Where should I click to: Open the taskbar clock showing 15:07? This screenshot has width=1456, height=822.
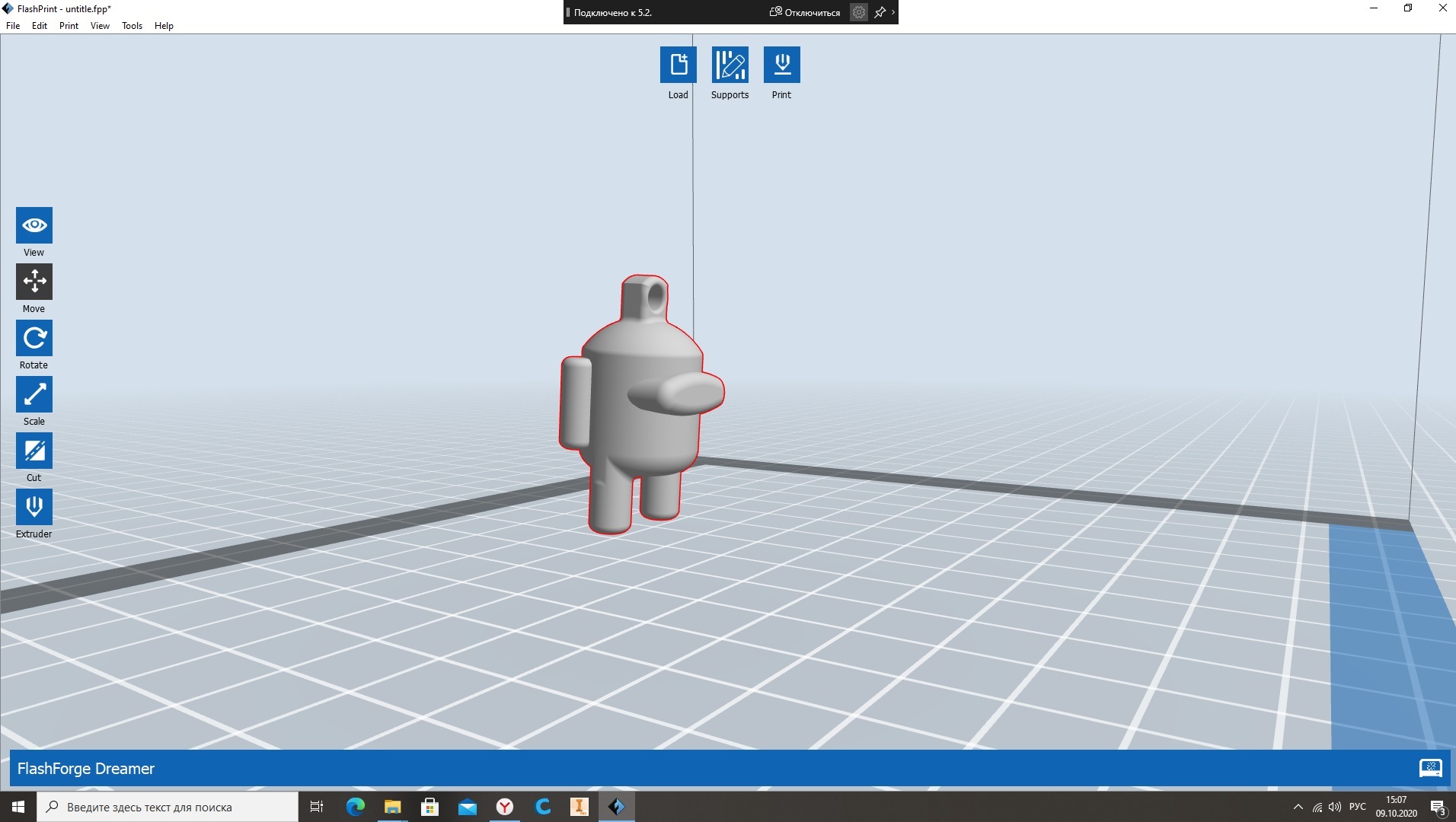pyautogui.click(x=1397, y=807)
